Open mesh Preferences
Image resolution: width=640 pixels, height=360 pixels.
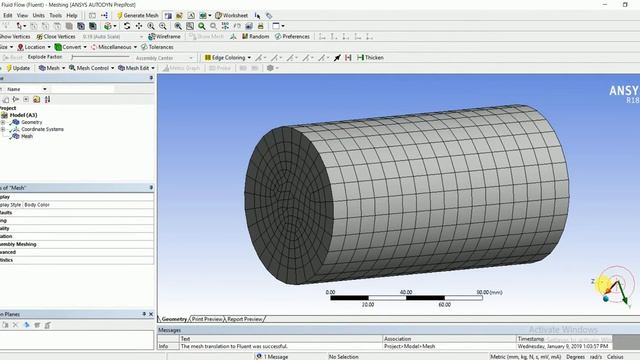click(x=292, y=36)
